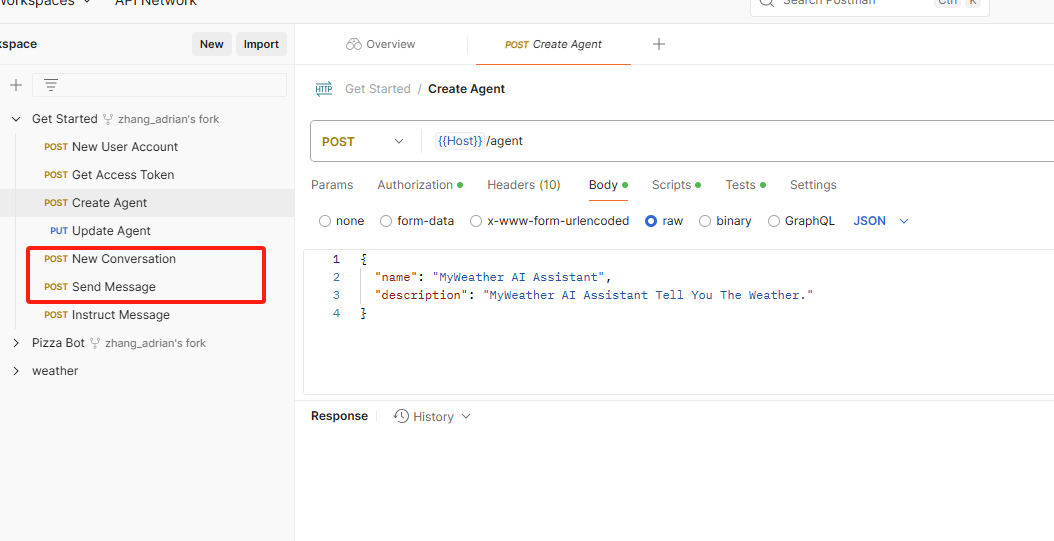The height and width of the screenshot is (541, 1054).
Task: Click the New button
Action: 212,44
